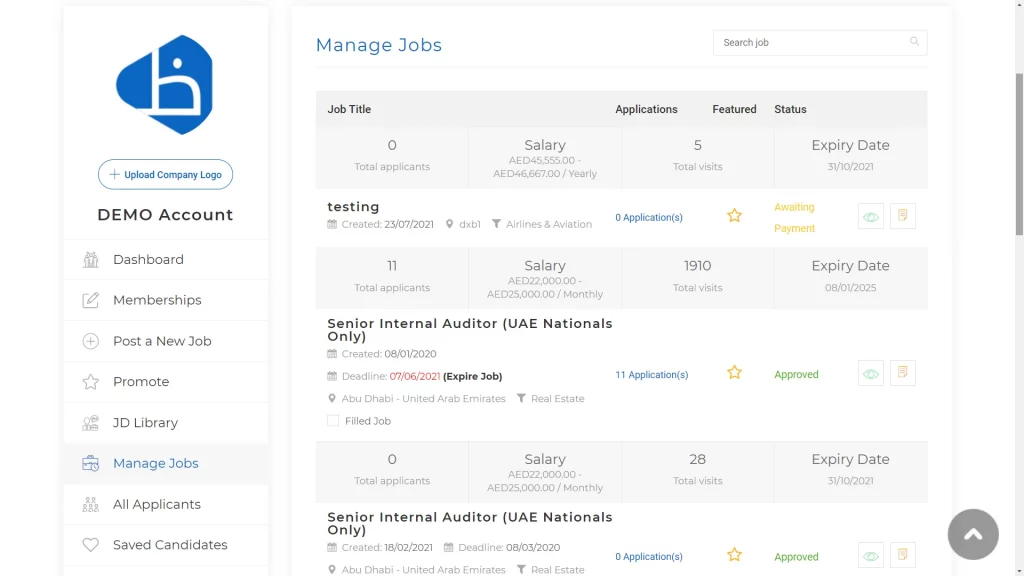Click the Search job input field
Image resolution: width=1024 pixels, height=576 pixels.
coord(820,42)
